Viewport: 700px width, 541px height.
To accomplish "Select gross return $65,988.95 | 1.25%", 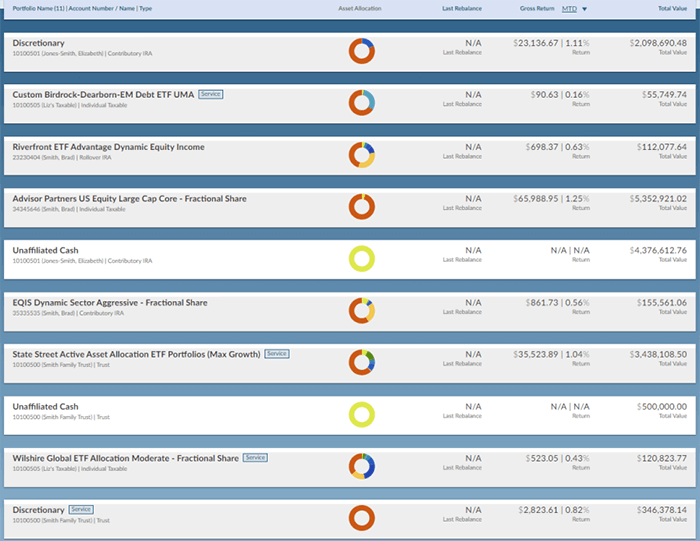I will (x=551, y=199).
